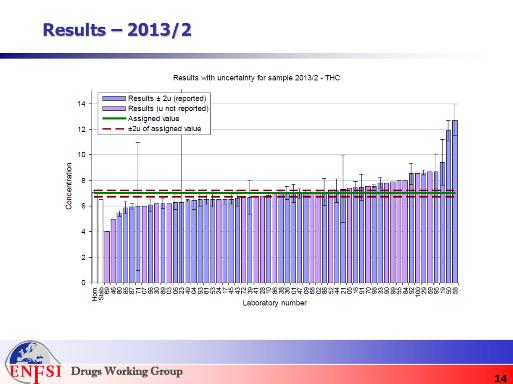513x384 pixels.
Task: Click y-axis tick value 0
Action: pos(83,283)
